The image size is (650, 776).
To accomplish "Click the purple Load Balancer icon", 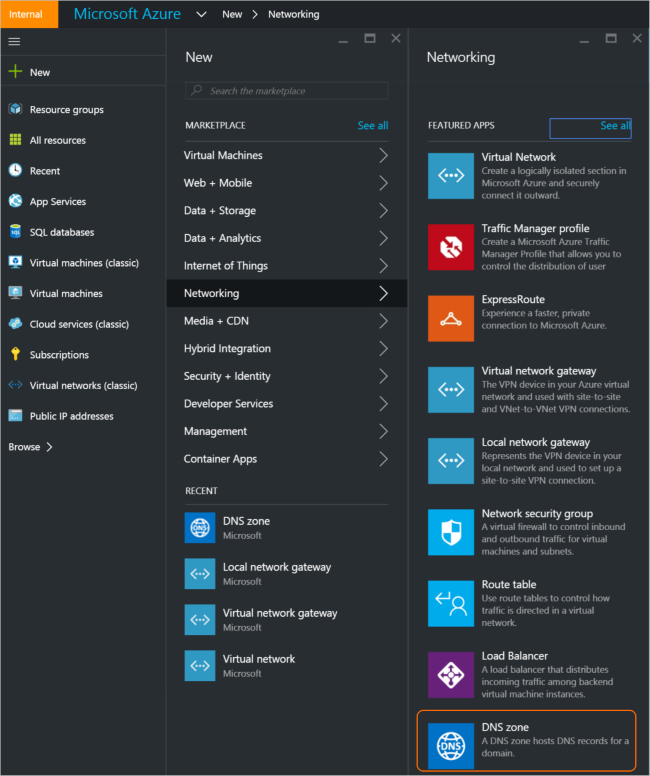I will pyautogui.click(x=451, y=675).
